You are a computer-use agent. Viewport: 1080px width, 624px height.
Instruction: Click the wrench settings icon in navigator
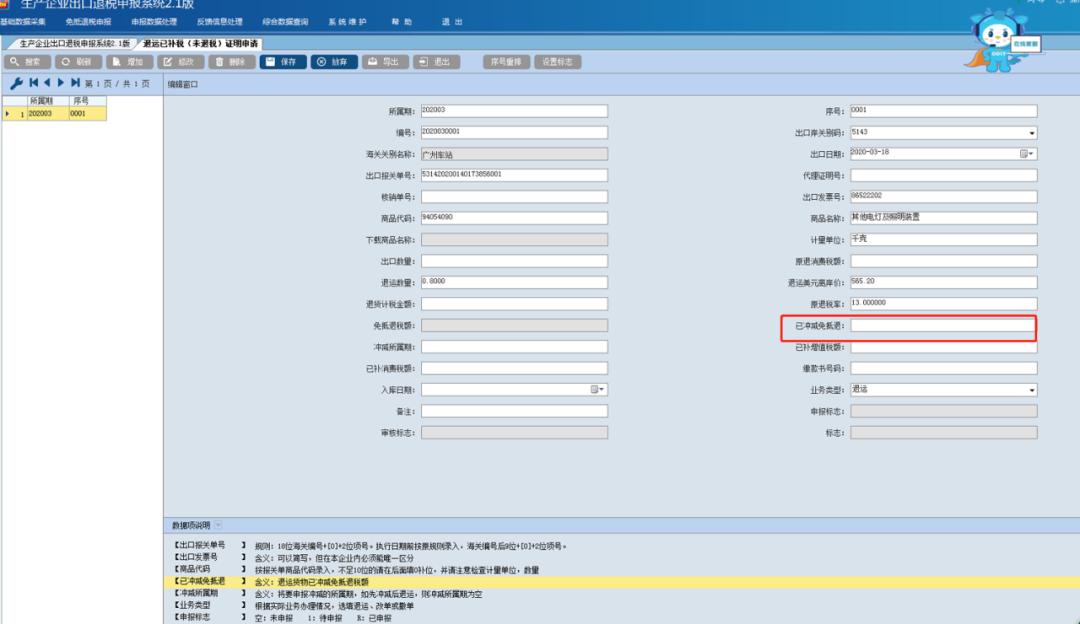pyautogui.click(x=16, y=83)
